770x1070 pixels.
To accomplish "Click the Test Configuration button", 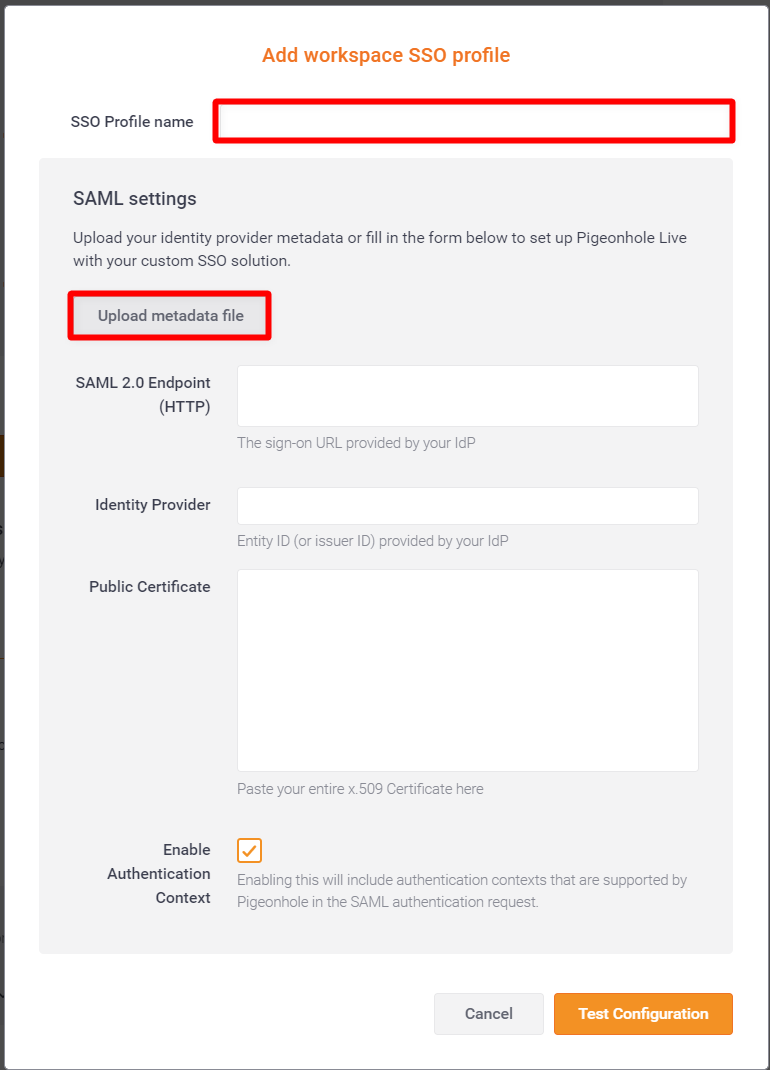I will pos(643,1013).
